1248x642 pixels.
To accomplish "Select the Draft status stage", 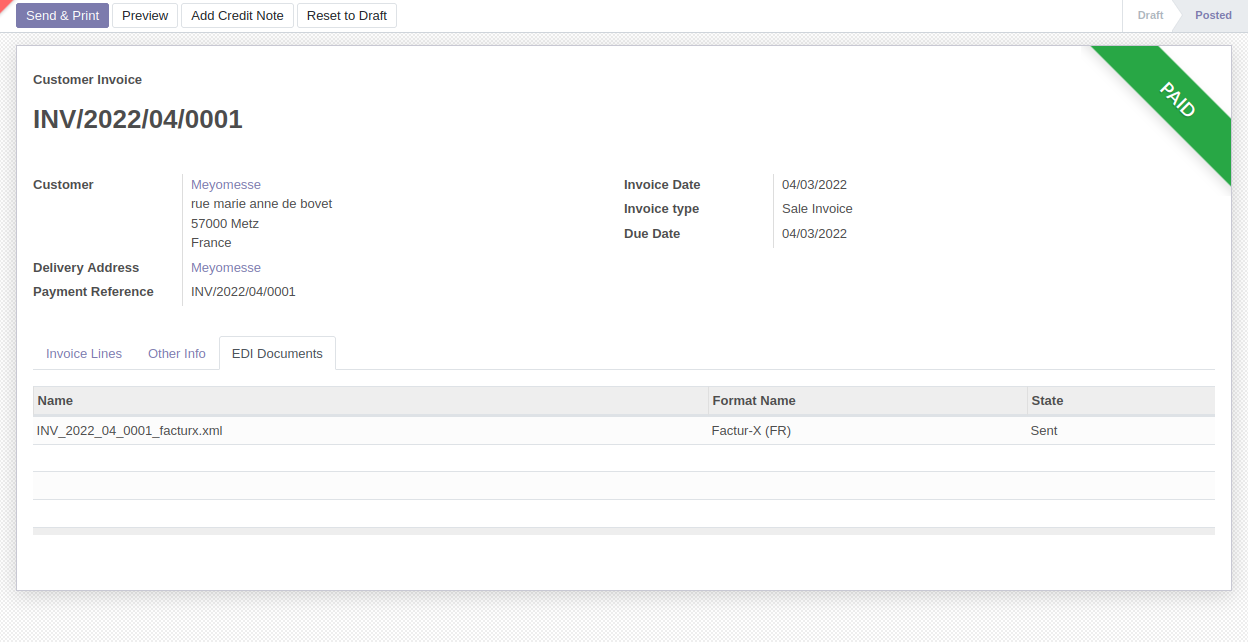I will point(1150,15).
